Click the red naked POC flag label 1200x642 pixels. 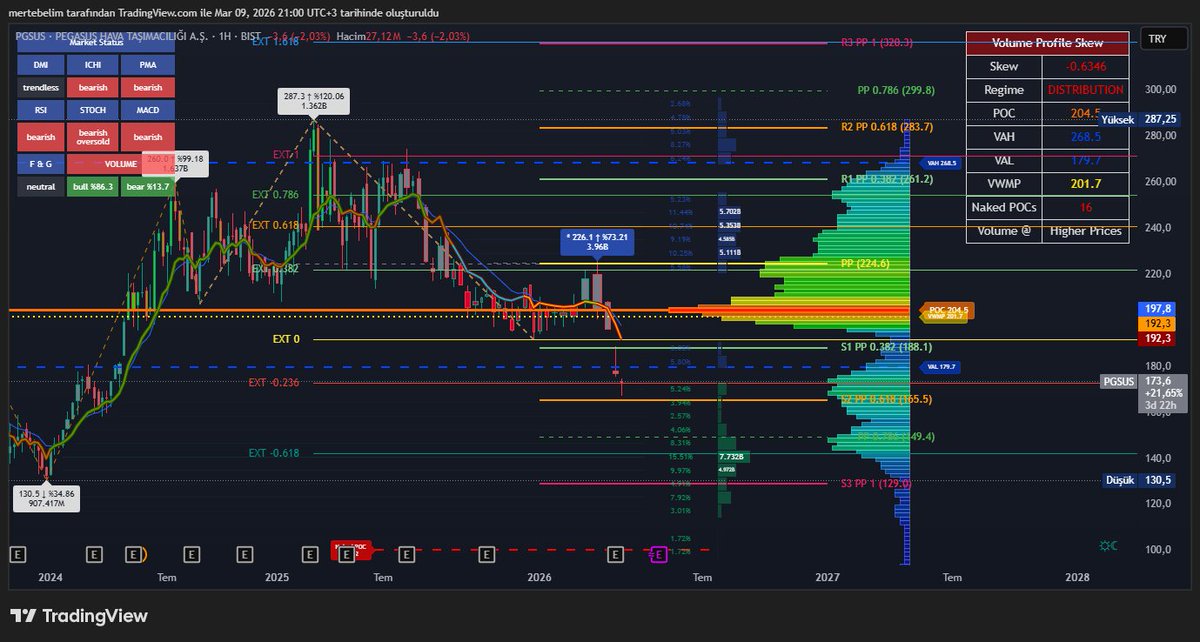coord(351,548)
